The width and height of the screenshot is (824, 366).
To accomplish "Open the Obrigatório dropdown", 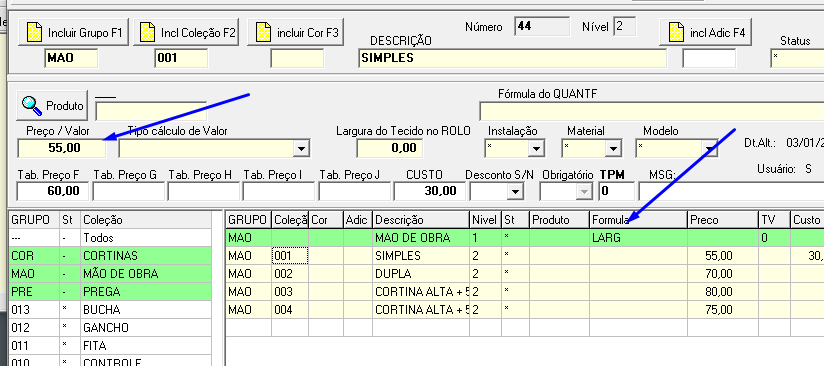I will pos(583,192).
